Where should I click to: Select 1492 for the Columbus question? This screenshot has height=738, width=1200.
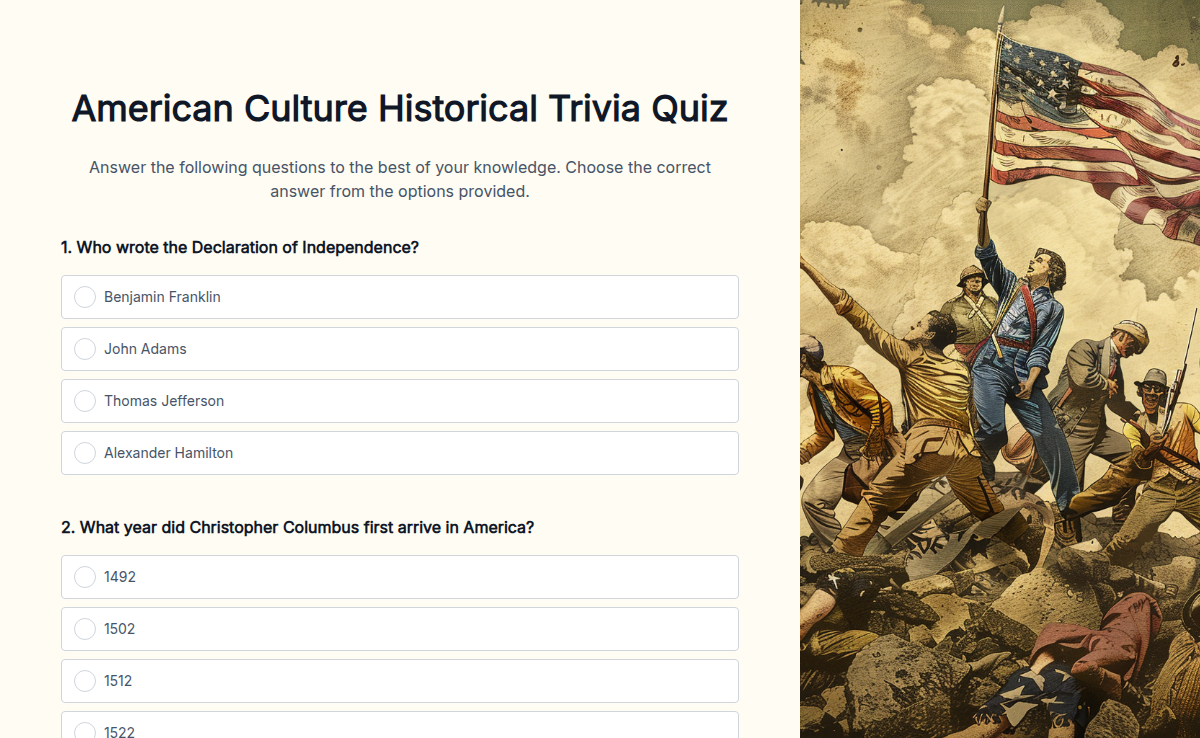coord(85,577)
